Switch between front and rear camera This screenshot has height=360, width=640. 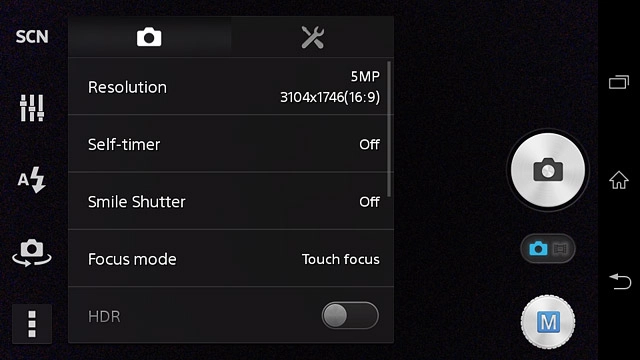pyautogui.click(x=32, y=253)
